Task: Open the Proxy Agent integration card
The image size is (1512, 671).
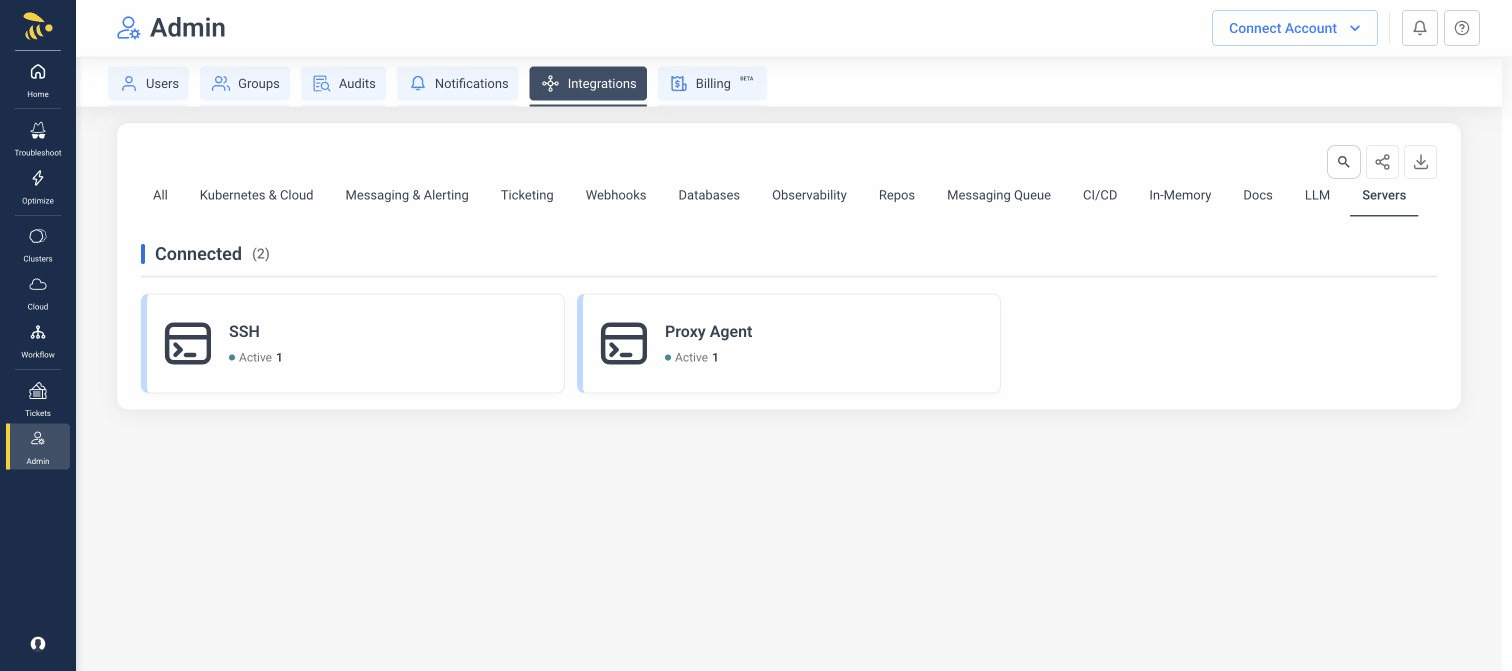Action: pos(789,343)
